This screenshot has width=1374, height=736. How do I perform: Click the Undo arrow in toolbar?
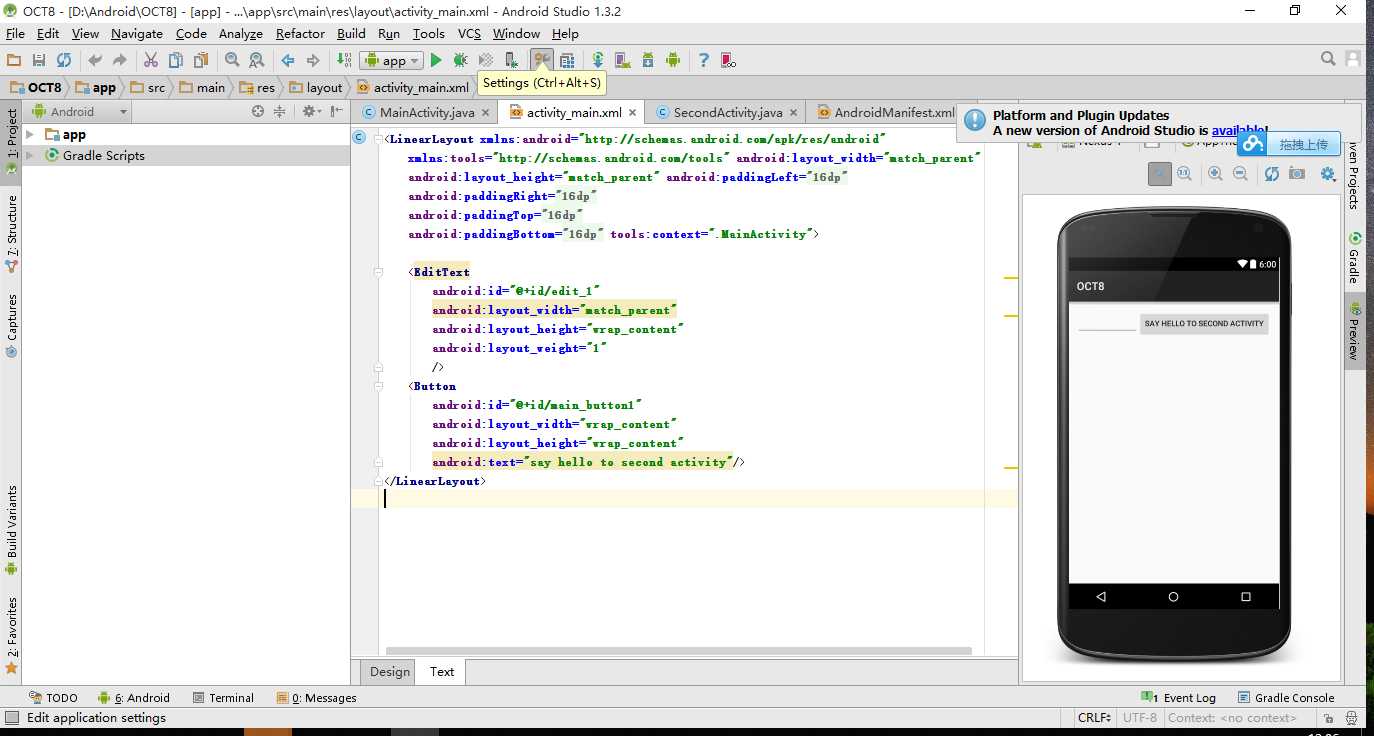coord(95,60)
